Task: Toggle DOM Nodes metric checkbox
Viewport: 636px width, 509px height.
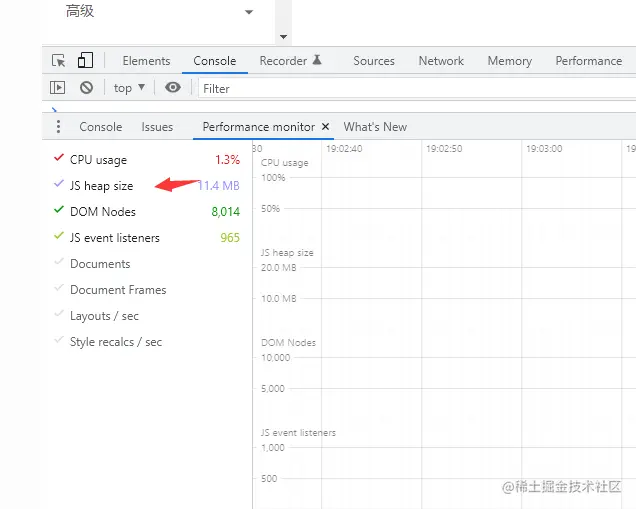Action: pos(59,209)
